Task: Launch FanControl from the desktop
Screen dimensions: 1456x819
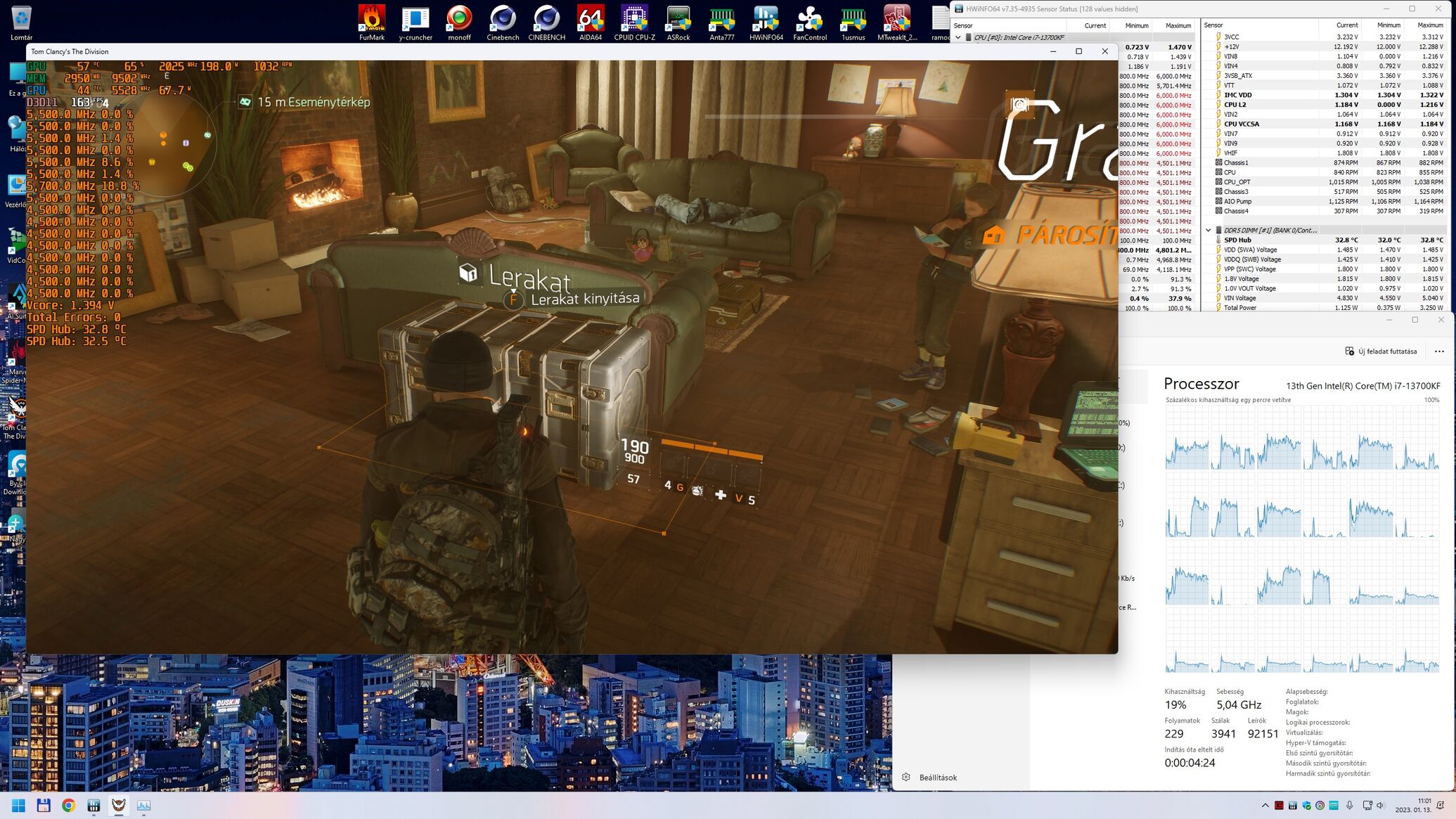Action: coord(810,22)
